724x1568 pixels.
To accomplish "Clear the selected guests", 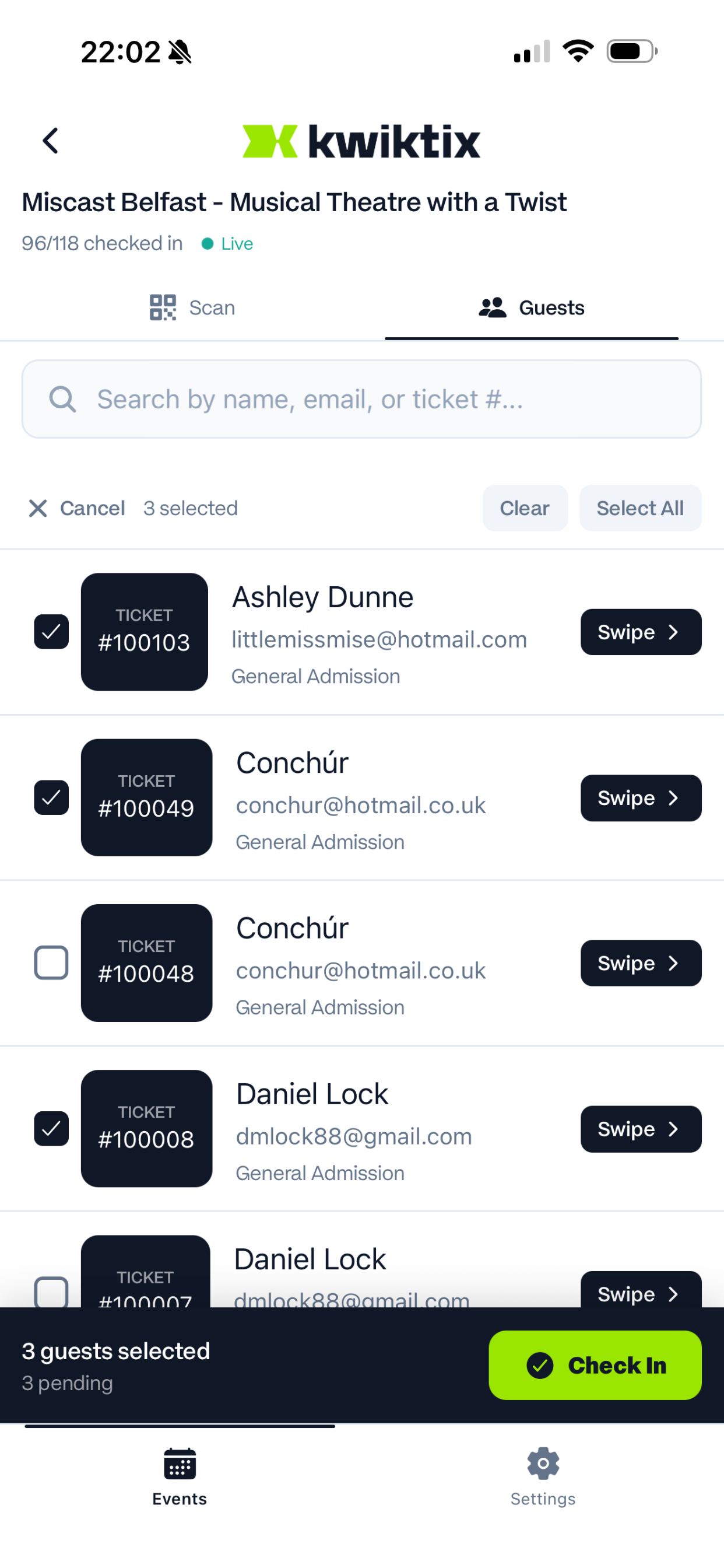I will (525, 508).
